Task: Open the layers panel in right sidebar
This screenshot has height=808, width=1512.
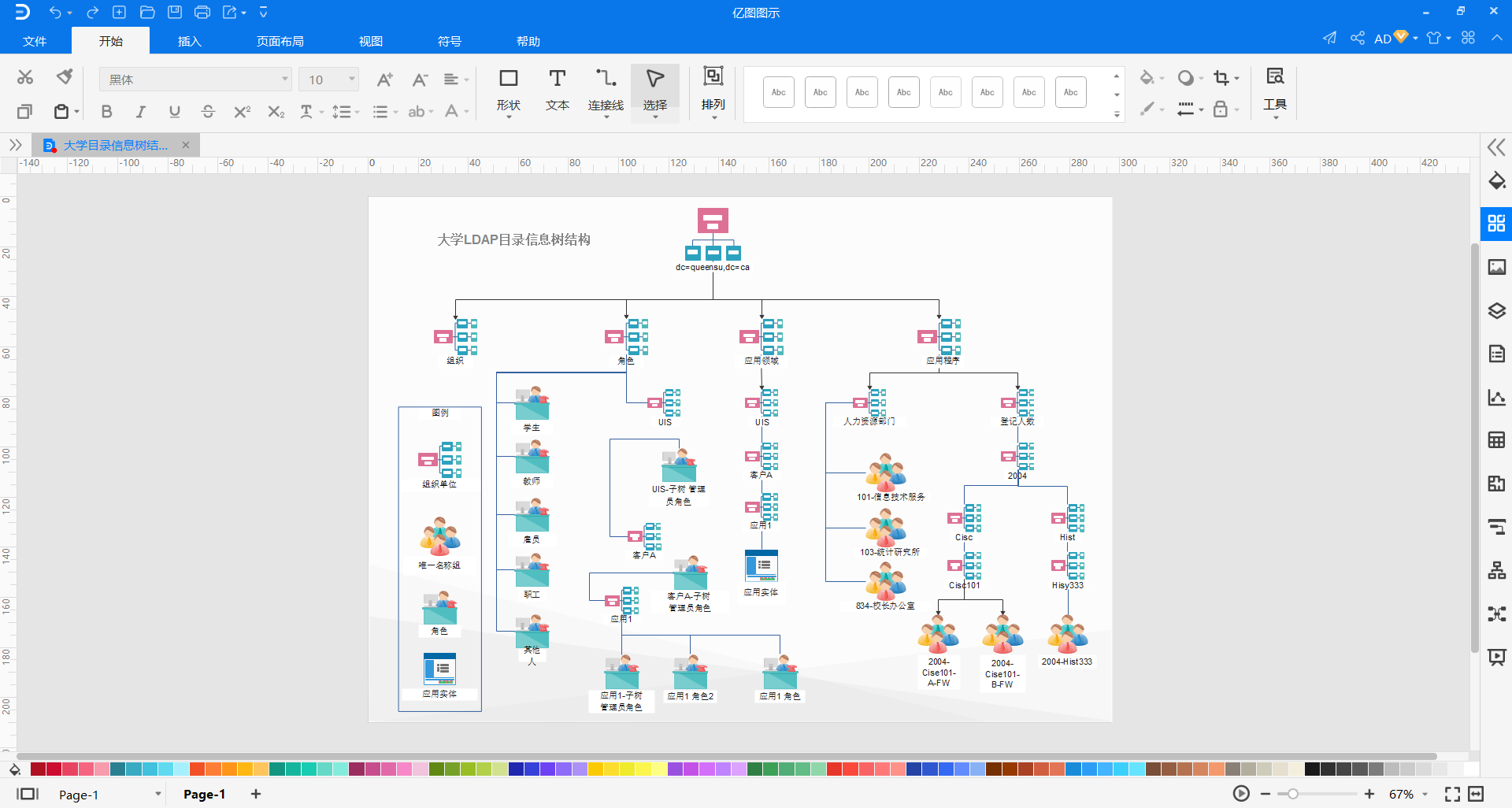Action: click(x=1496, y=310)
